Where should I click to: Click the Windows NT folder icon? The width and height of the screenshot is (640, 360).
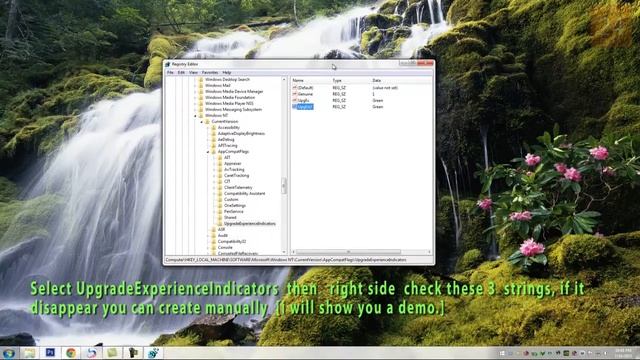pos(200,116)
